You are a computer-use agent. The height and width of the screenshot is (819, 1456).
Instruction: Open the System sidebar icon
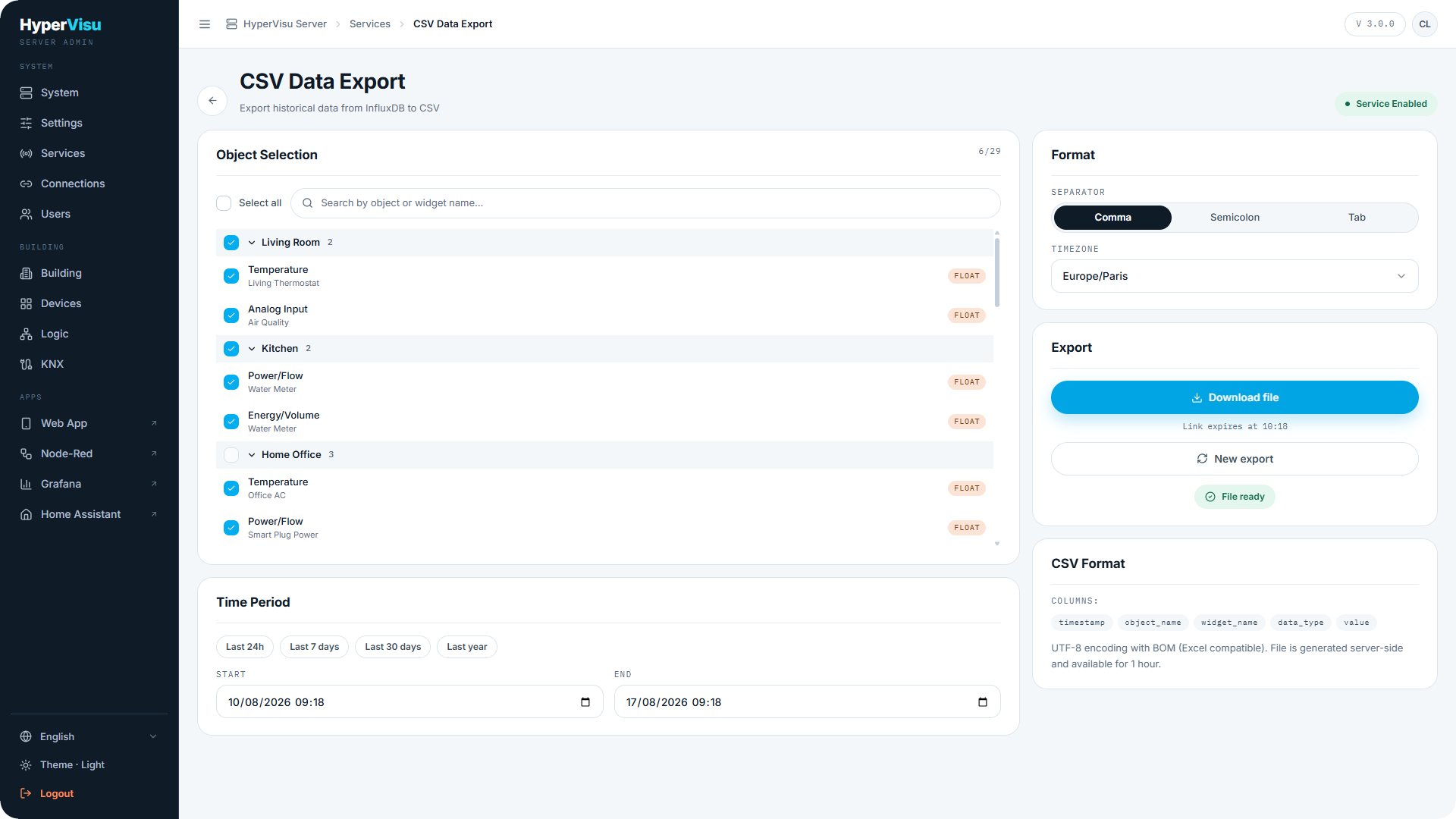(x=26, y=93)
